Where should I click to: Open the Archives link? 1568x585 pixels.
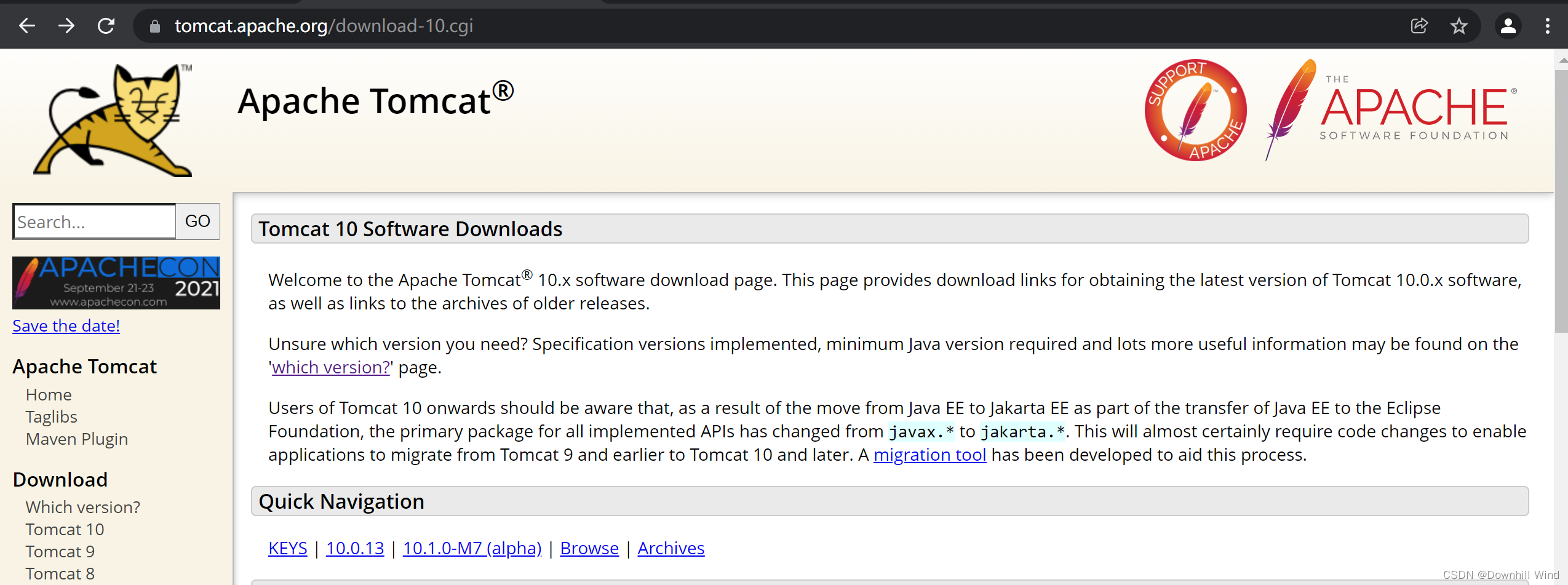(671, 548)
